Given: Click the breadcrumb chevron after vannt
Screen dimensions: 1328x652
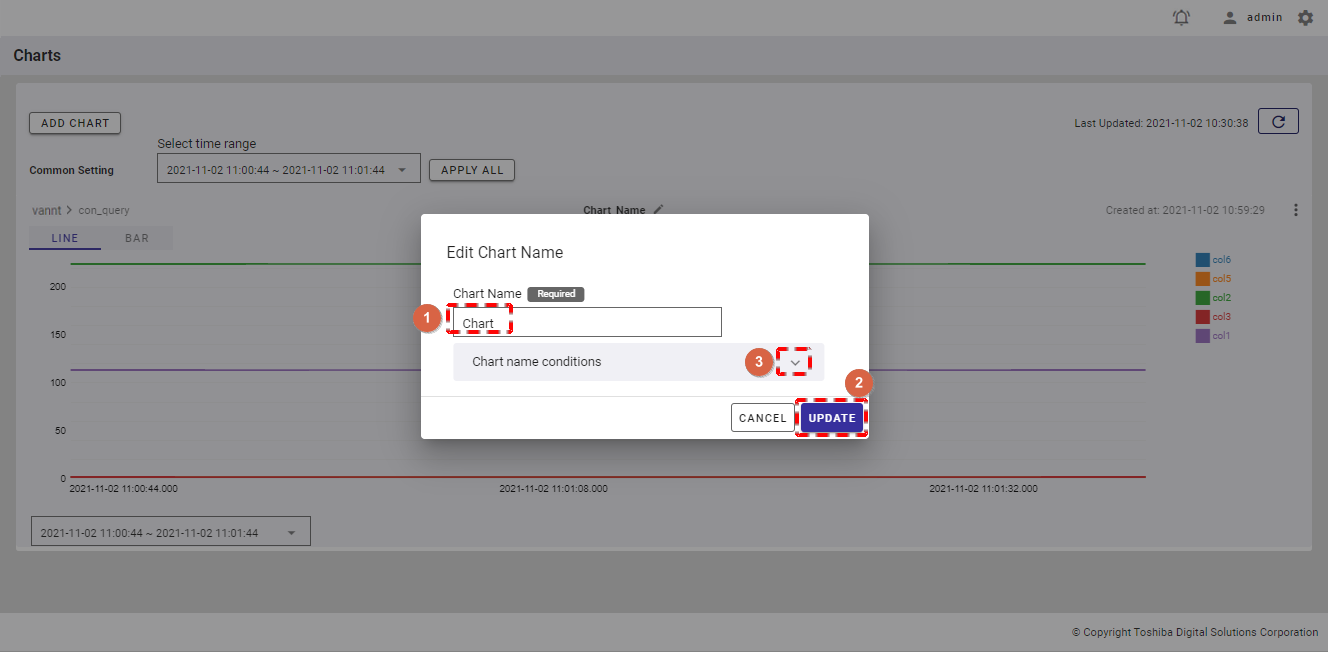Looking at the screenshot, I should 70,211.
